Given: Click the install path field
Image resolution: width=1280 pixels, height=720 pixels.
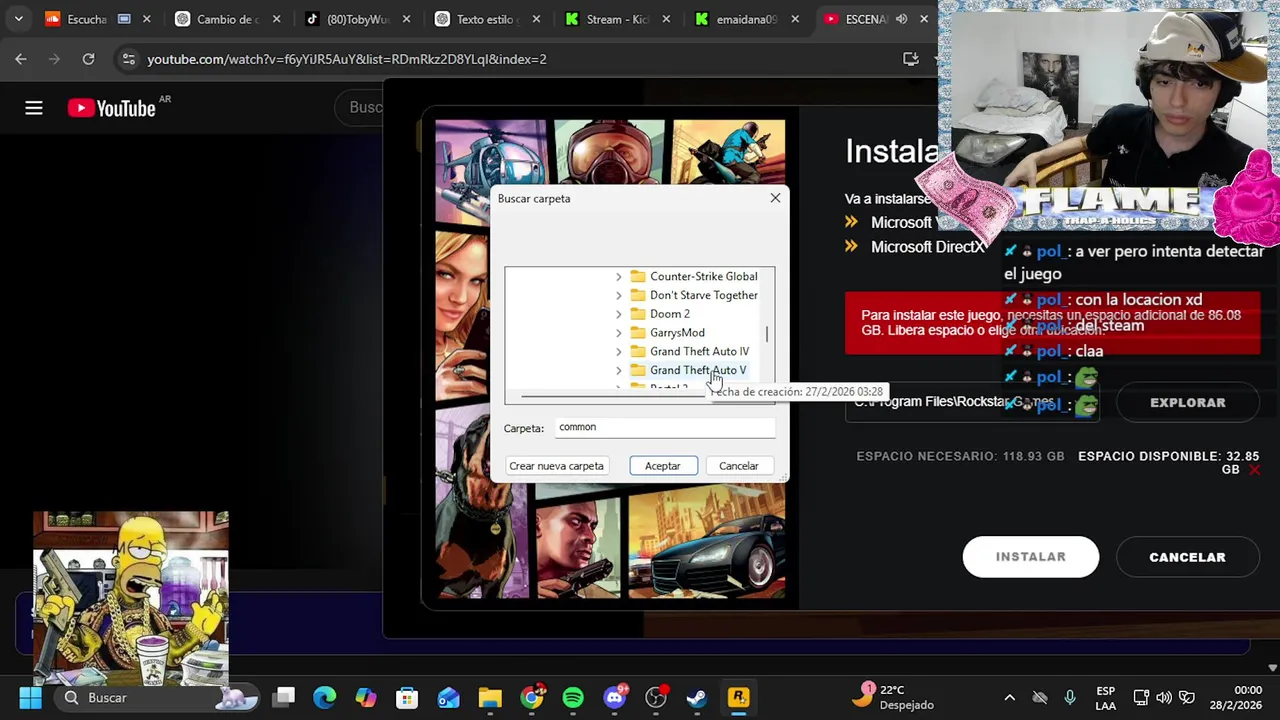Looking at the screenshot, I should tap(975, 402).
